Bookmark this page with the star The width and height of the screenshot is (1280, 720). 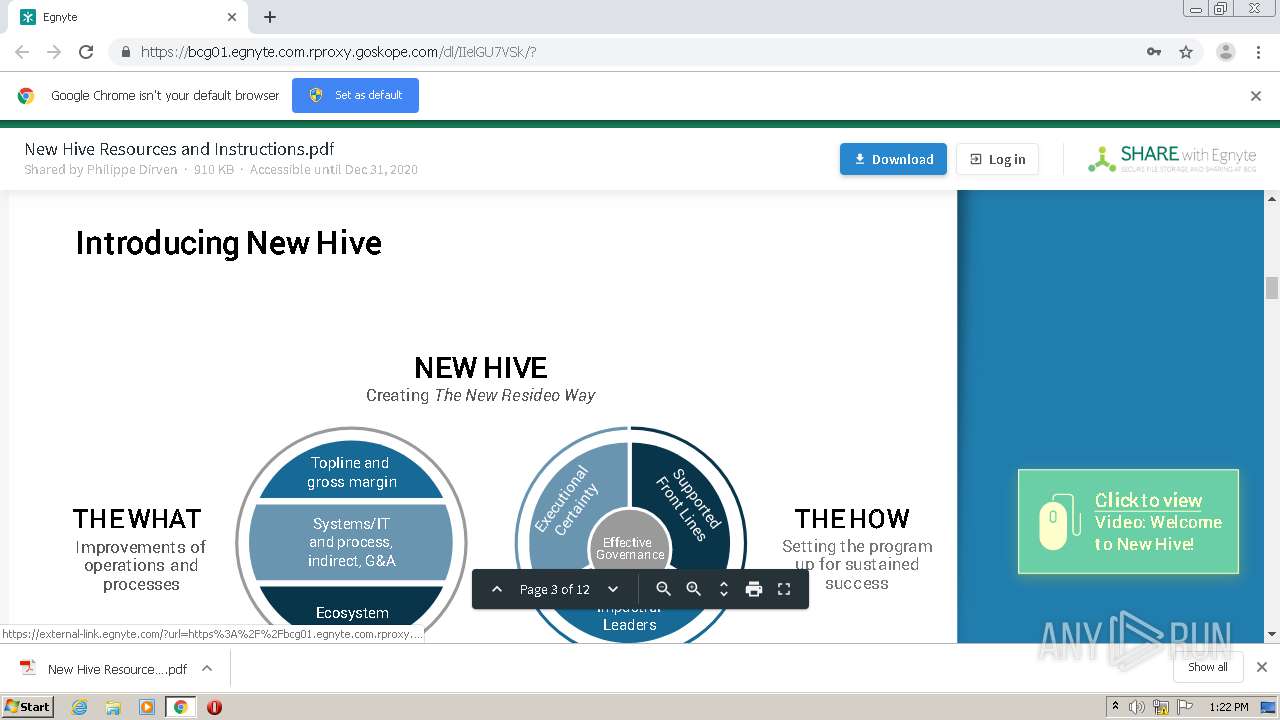point(1186,52)
